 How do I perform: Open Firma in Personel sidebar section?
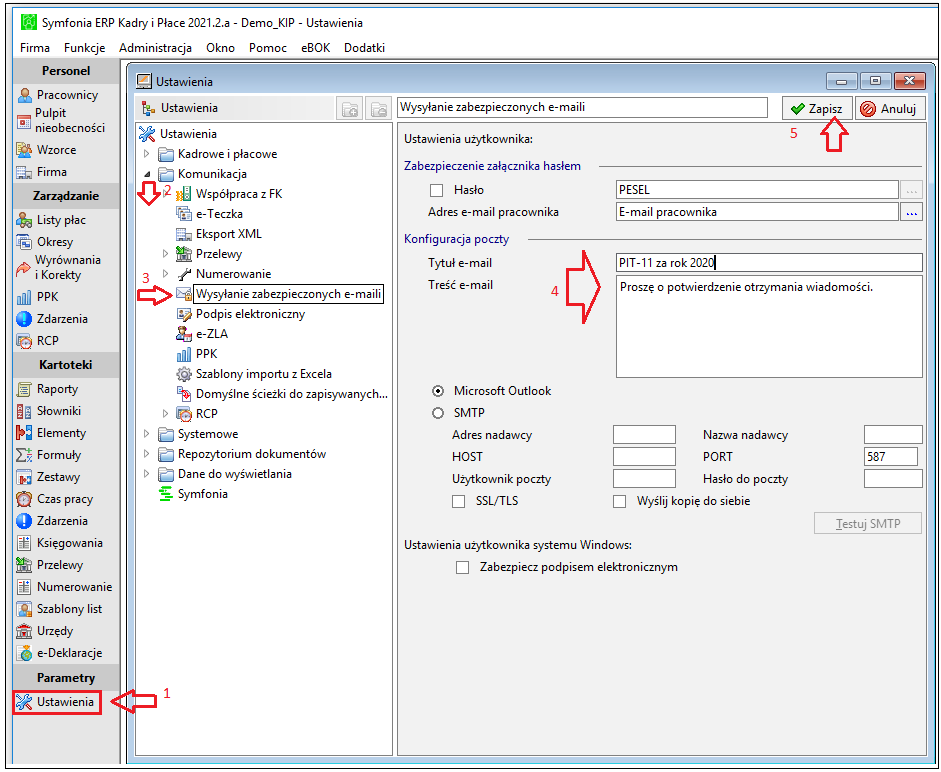click(x=42, y=172)
